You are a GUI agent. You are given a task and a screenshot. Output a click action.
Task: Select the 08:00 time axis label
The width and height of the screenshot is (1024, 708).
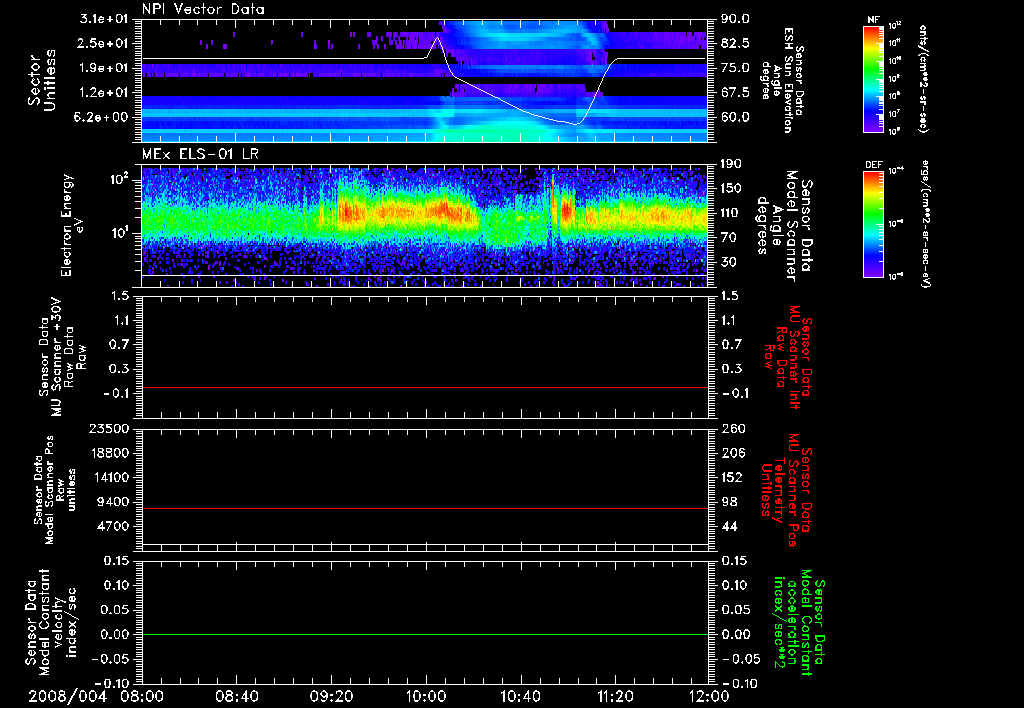tap(142, 695)
